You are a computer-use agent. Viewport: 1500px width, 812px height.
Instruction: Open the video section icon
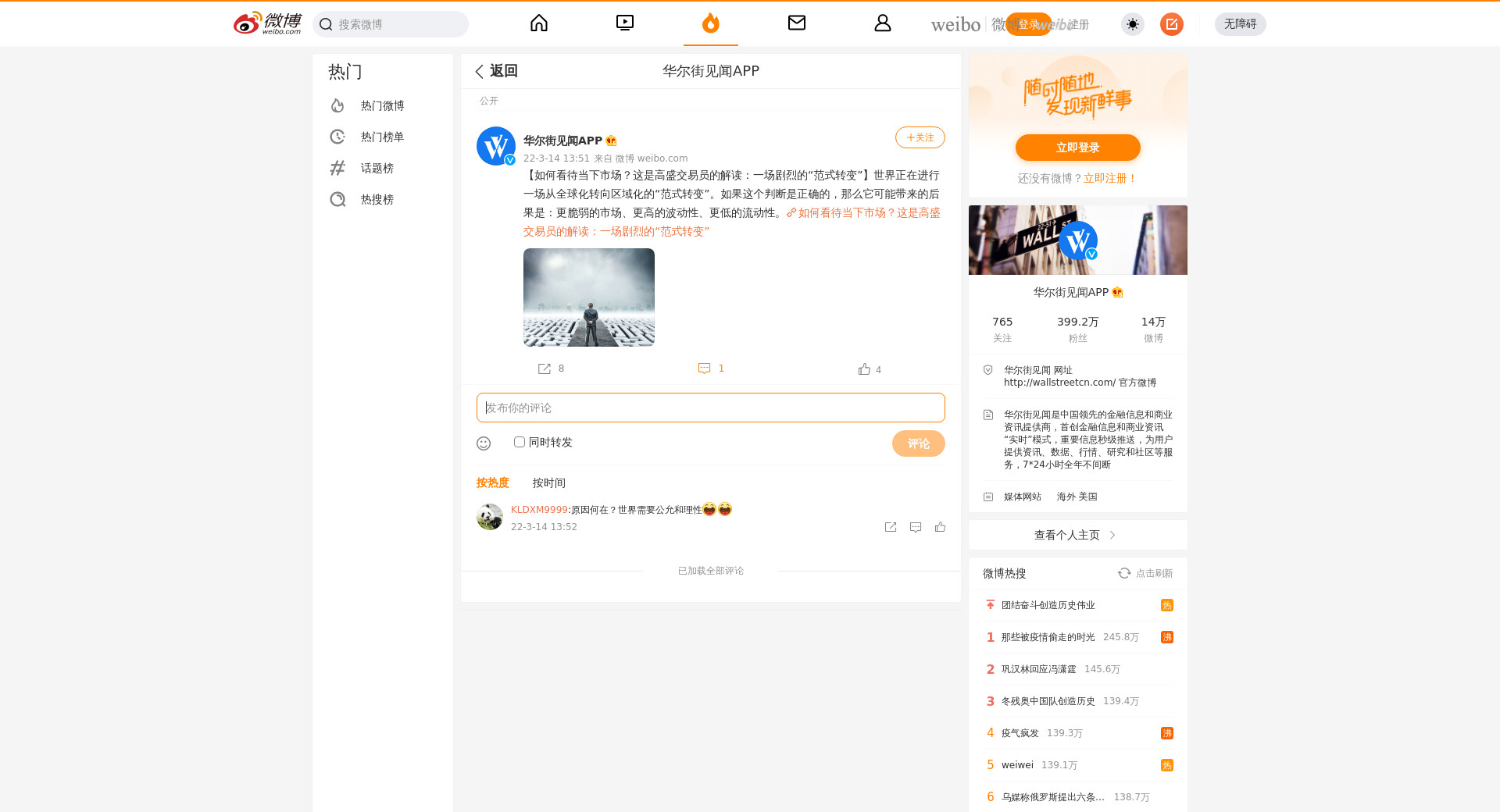[x=625, y=23]
